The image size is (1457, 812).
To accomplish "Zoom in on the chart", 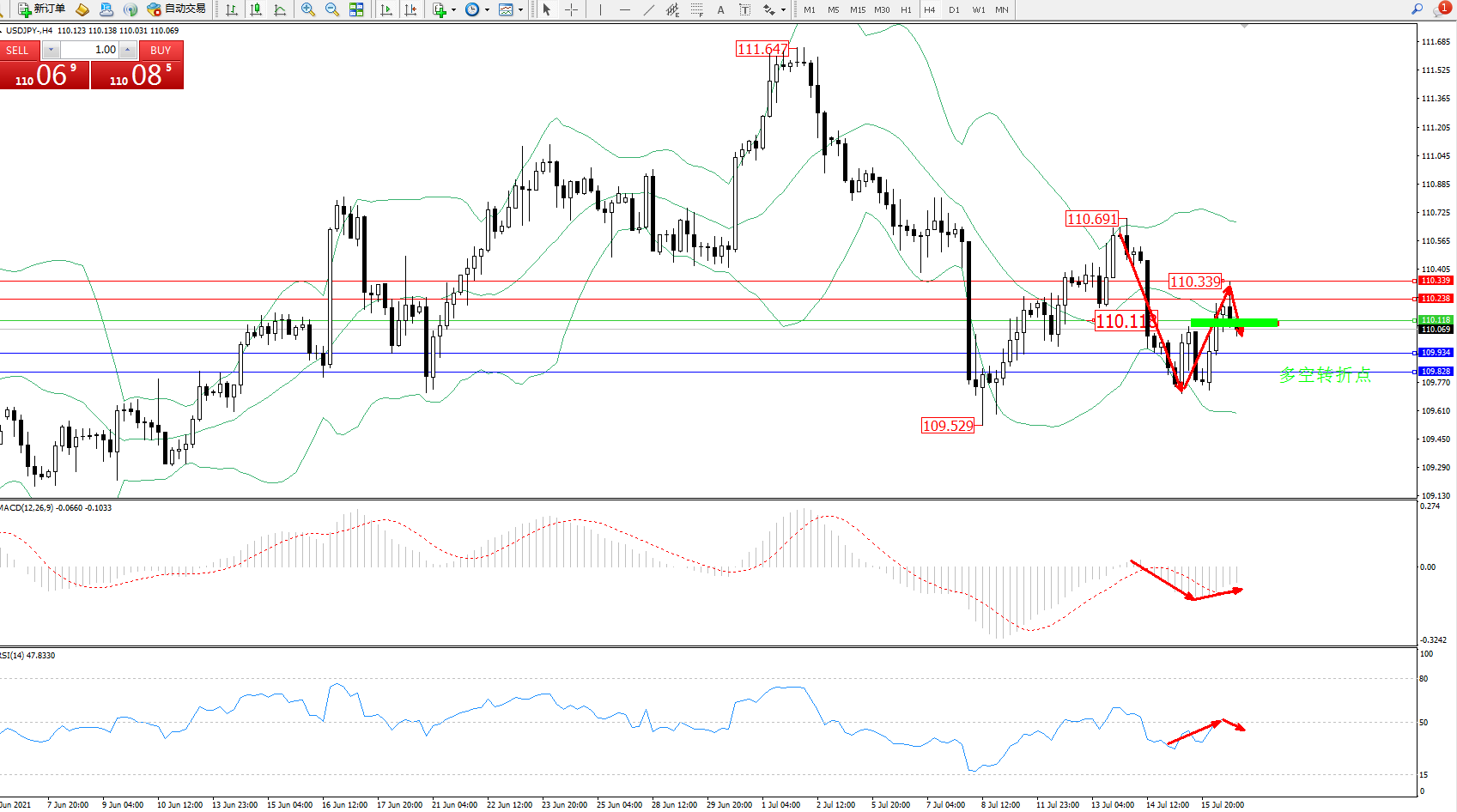I will pyautogui.click(x=308, y=9).
